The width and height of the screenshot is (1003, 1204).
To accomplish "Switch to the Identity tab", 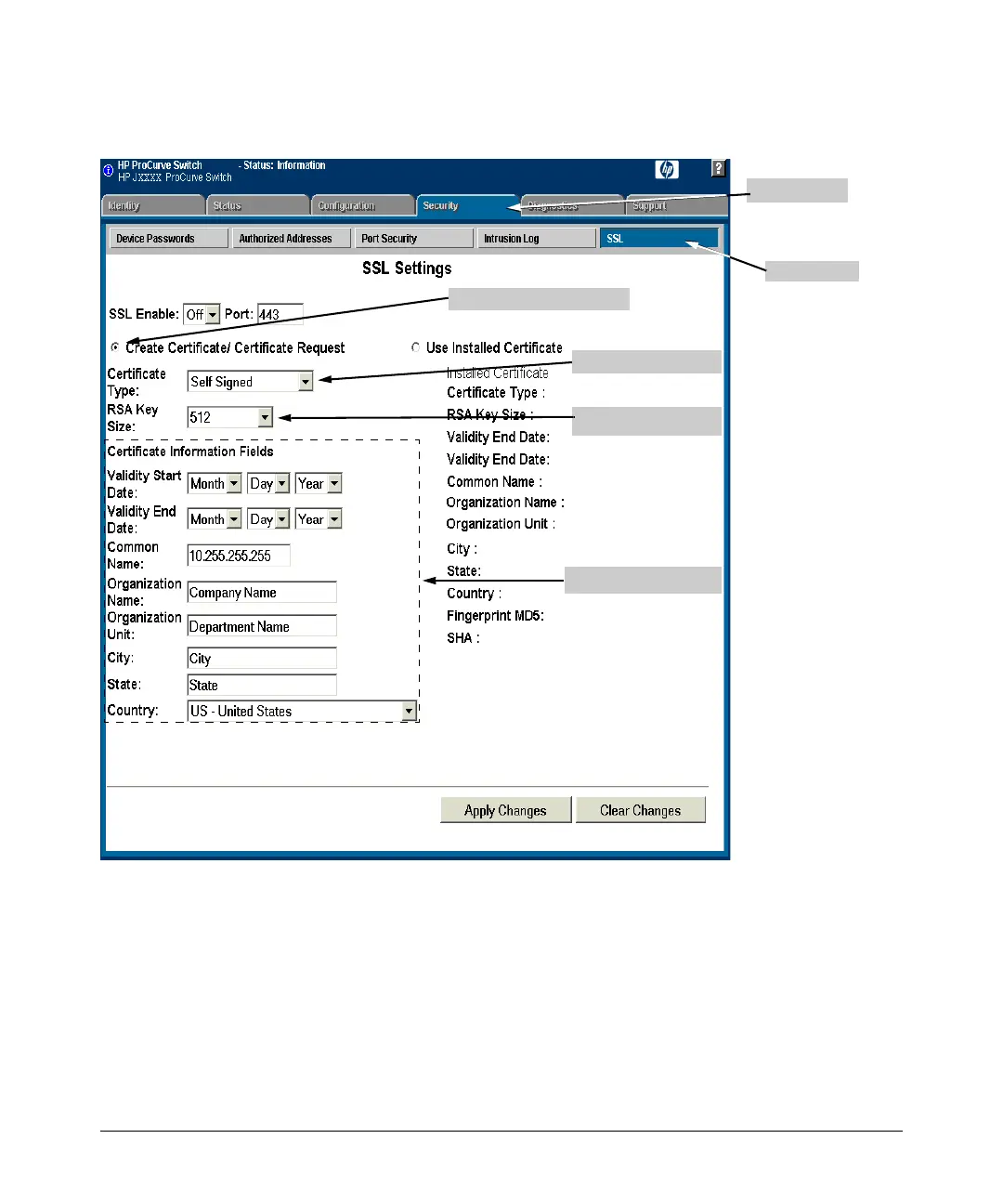I will [152, 205].
